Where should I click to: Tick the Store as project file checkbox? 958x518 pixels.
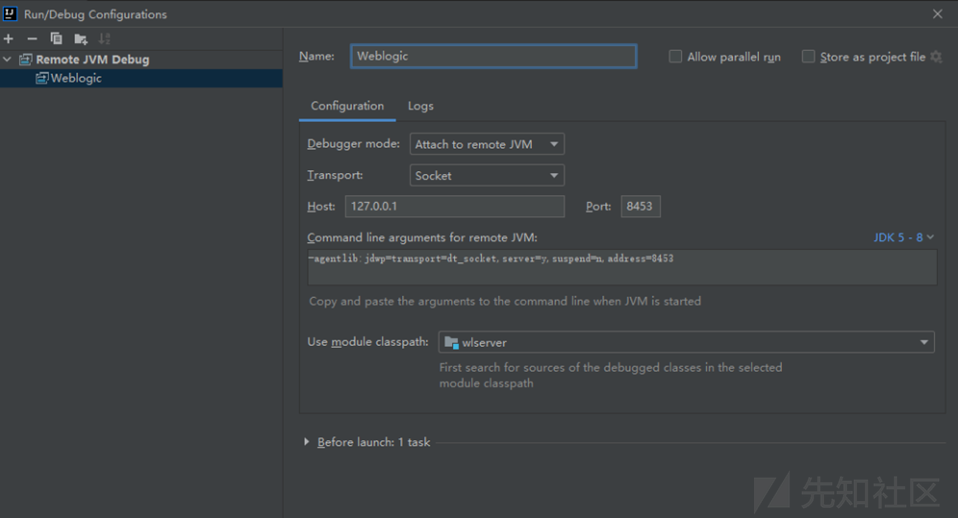pos(808,57)
